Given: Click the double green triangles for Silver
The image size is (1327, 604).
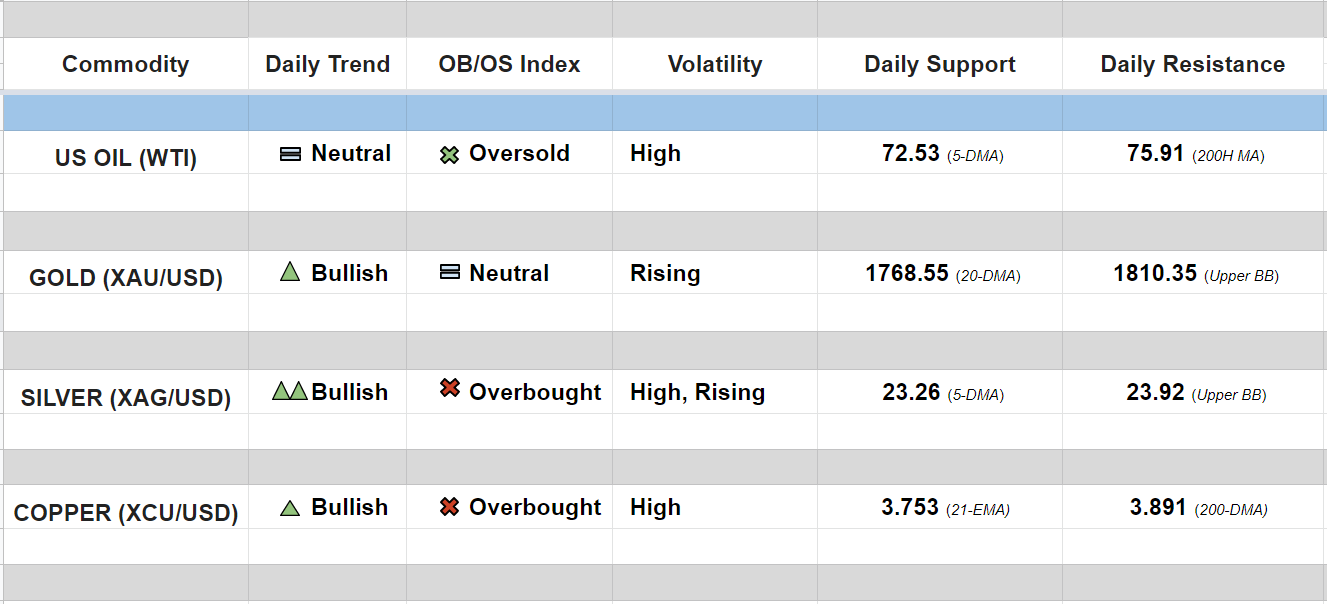Looking at the screenshot, I should pyautogui.click(x=290, y=391).
